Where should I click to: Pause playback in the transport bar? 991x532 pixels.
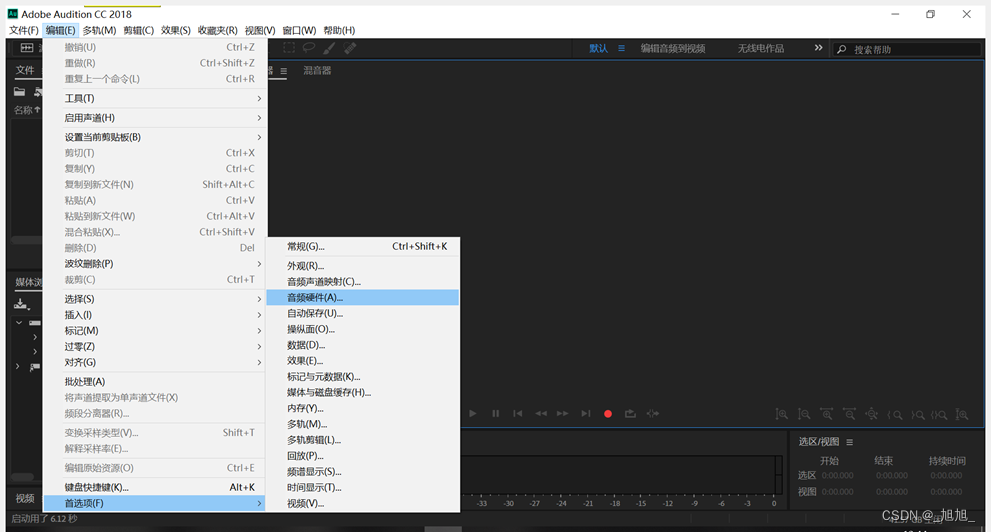tap(496, 414)
